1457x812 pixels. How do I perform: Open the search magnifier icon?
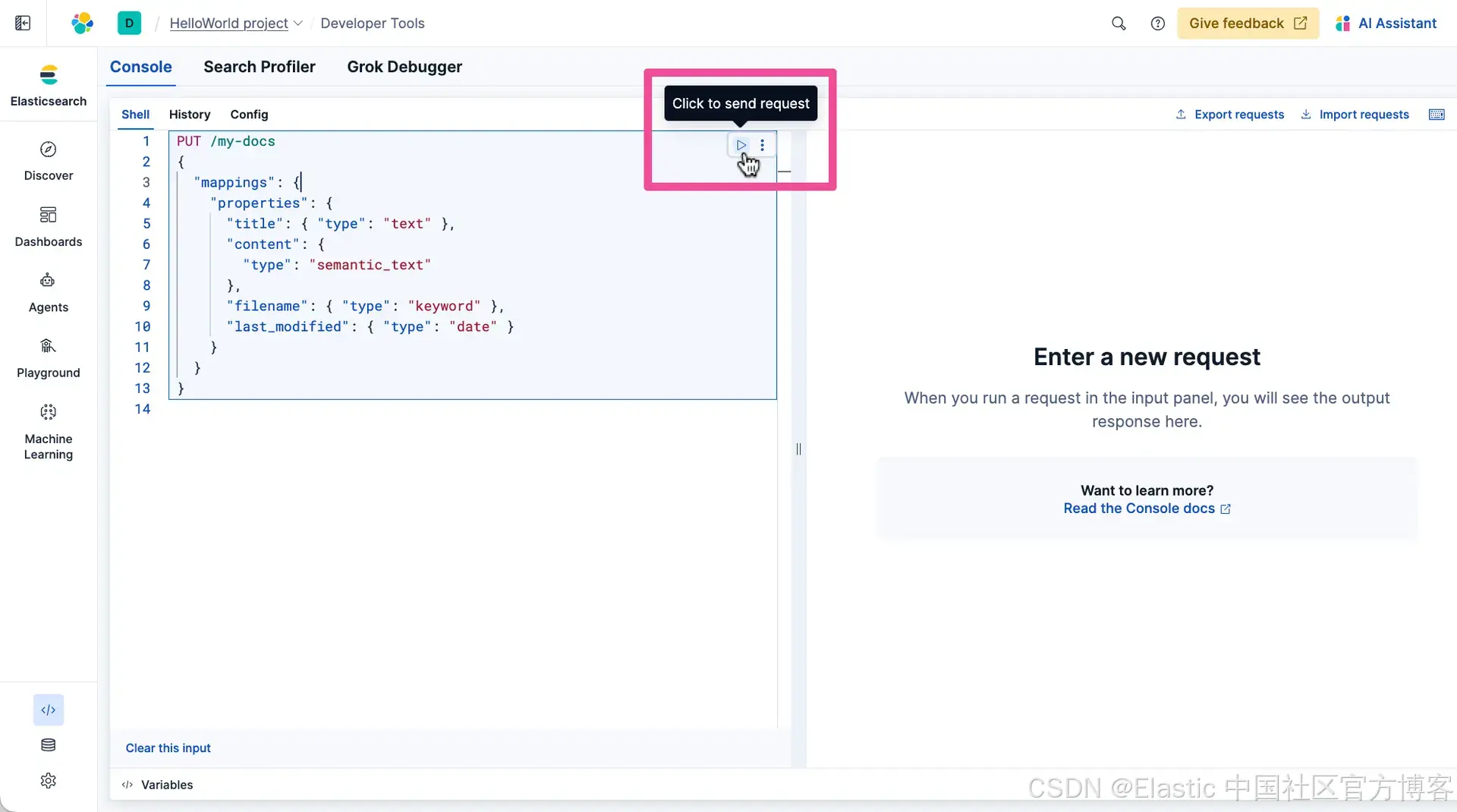[1119, 24]
